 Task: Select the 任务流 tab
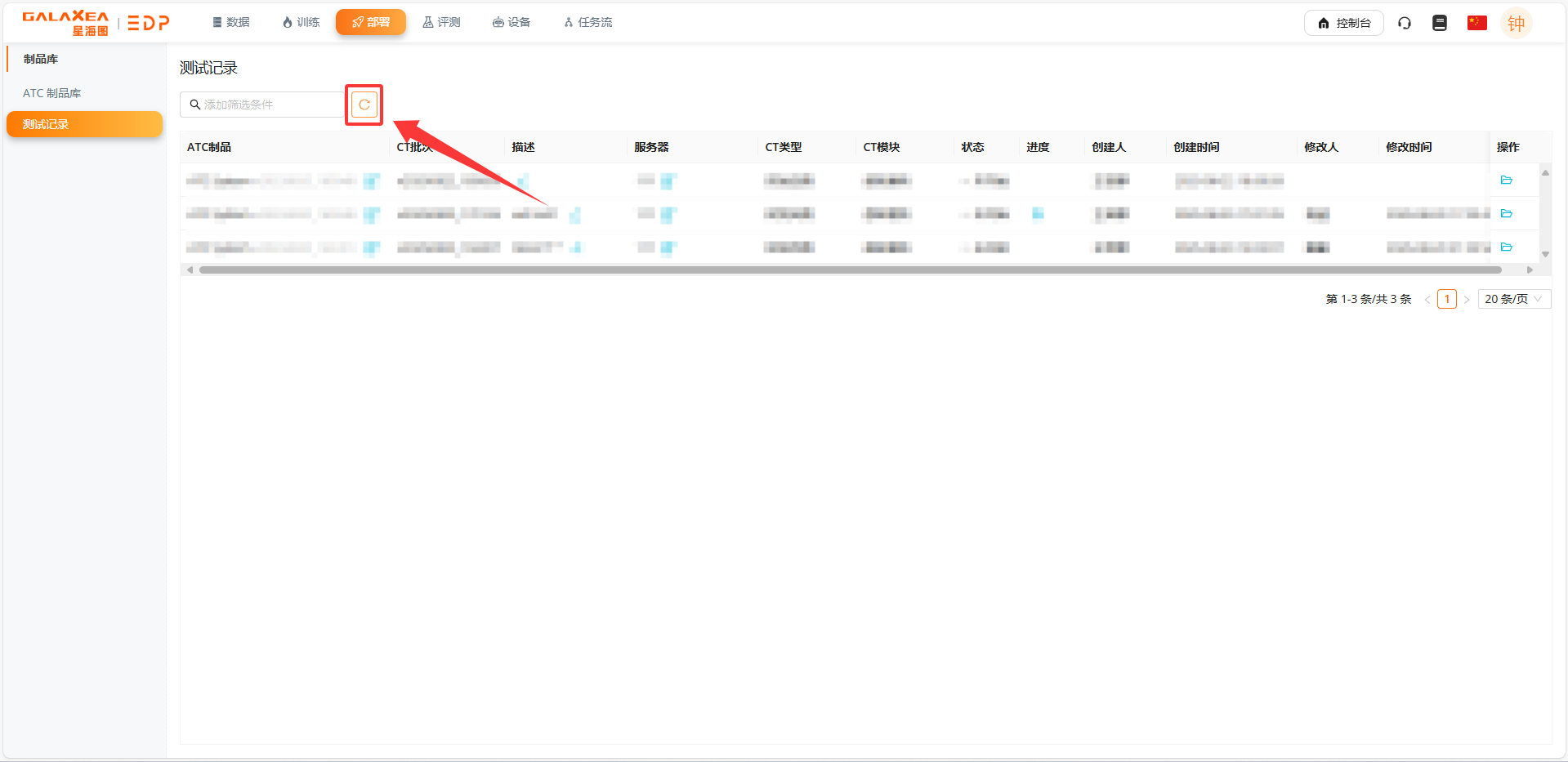(x=587, y=22)
